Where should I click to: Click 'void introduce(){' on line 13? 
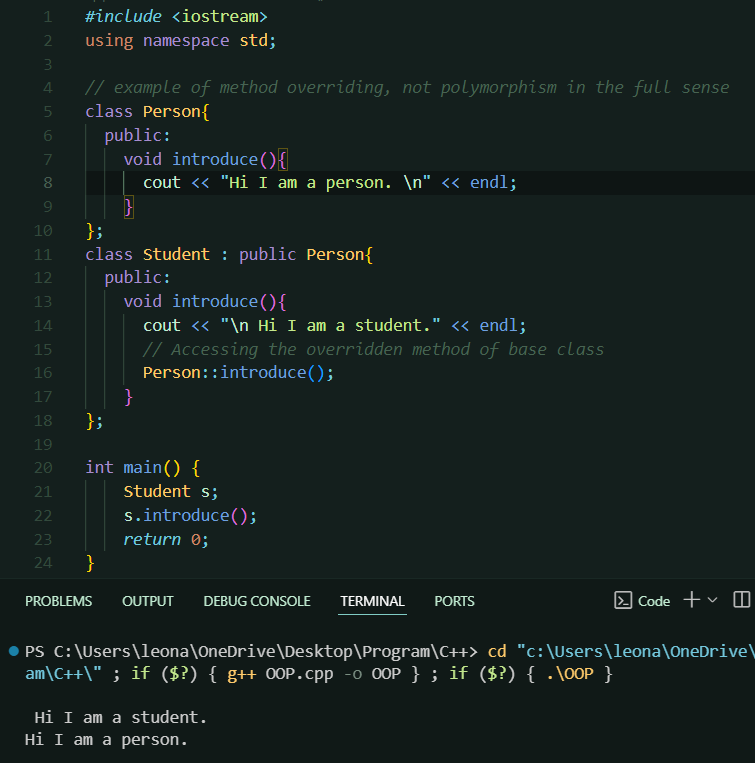(205, 302)
